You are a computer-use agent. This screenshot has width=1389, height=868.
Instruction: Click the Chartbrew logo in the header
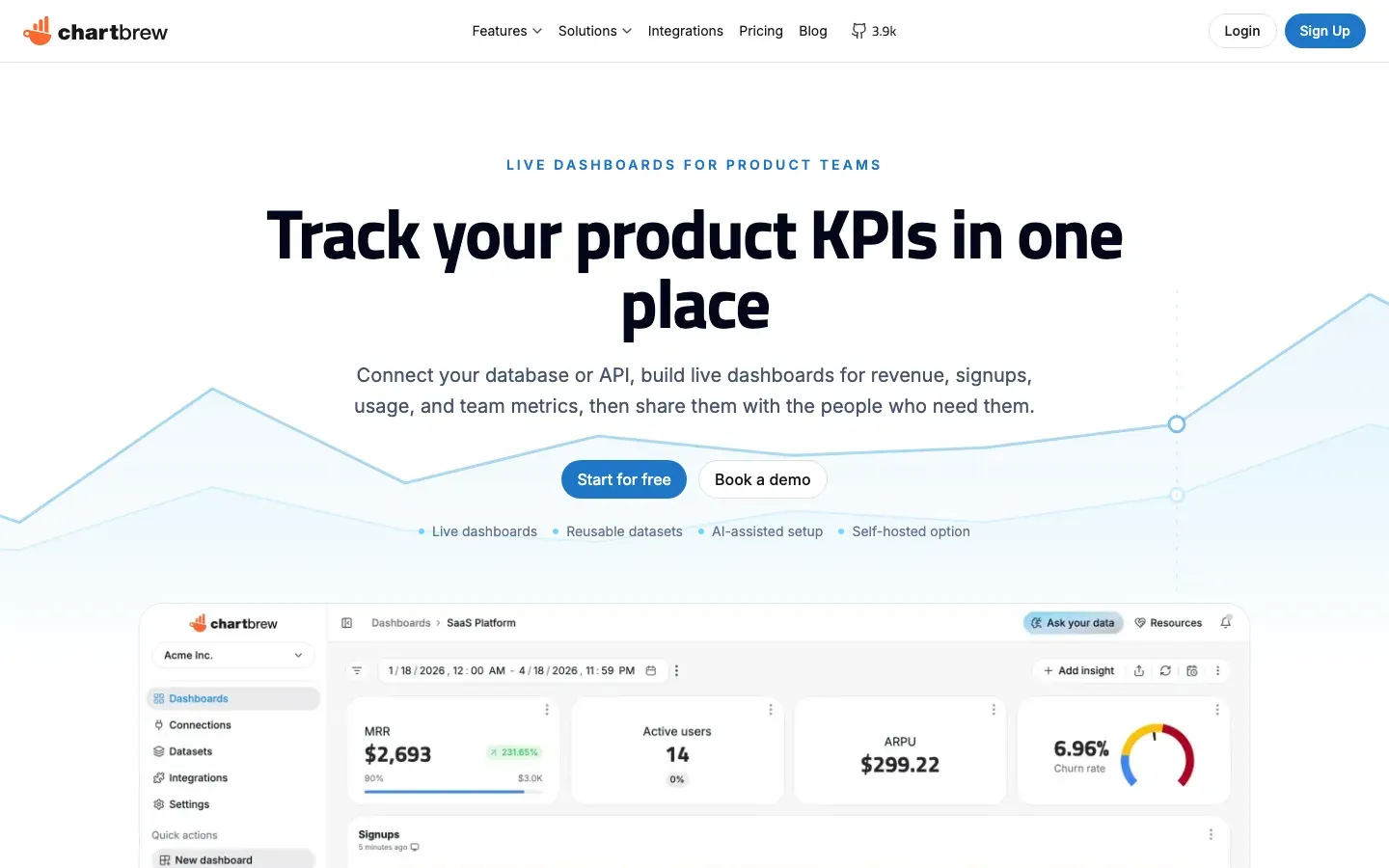click(x=95, y=31)
